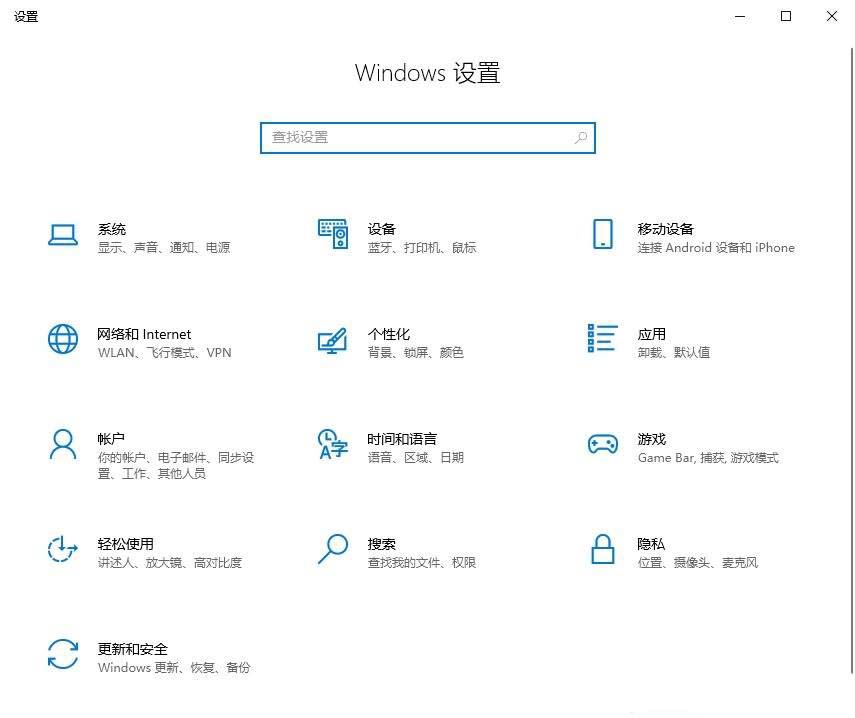The width and height of the screenshot is (855, 718).
Task: Select the Mobile devices (移动设备) phone icon
Action: click(602, 234)
